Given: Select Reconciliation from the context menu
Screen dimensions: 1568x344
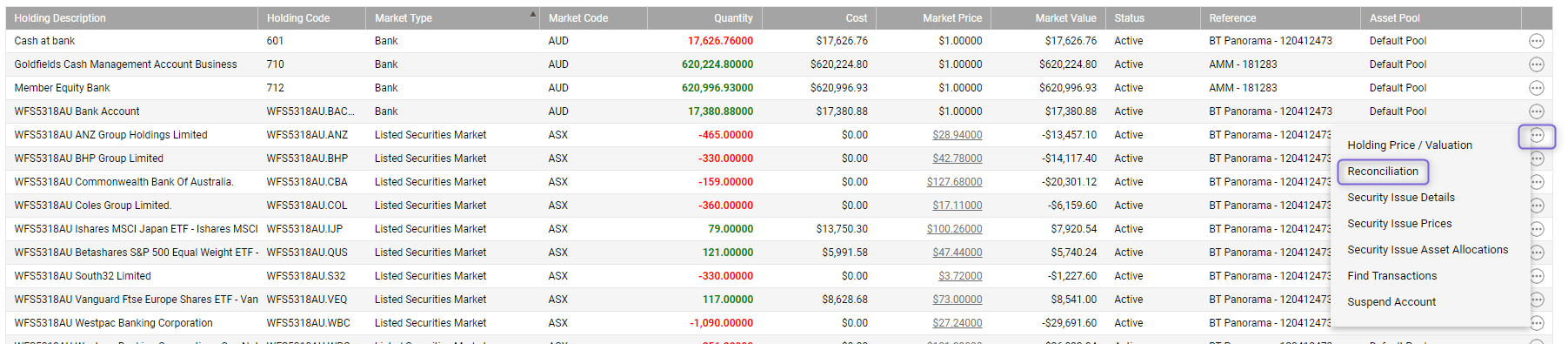Looking at the screenshot, I should coord(1383,172).
